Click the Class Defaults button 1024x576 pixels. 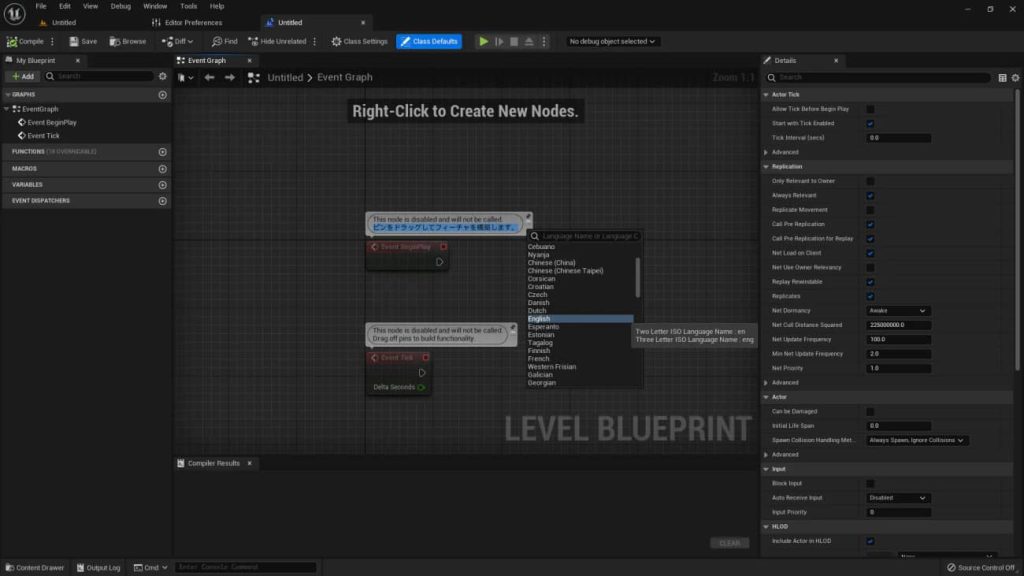[x=428, y=41]
